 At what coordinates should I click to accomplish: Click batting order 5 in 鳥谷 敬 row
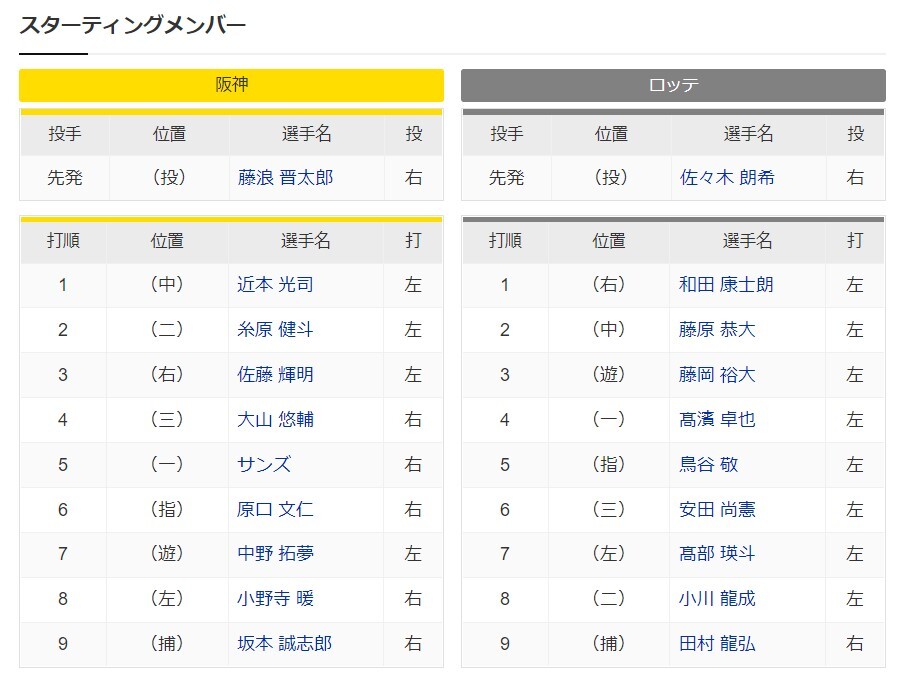tap(505, 464)
